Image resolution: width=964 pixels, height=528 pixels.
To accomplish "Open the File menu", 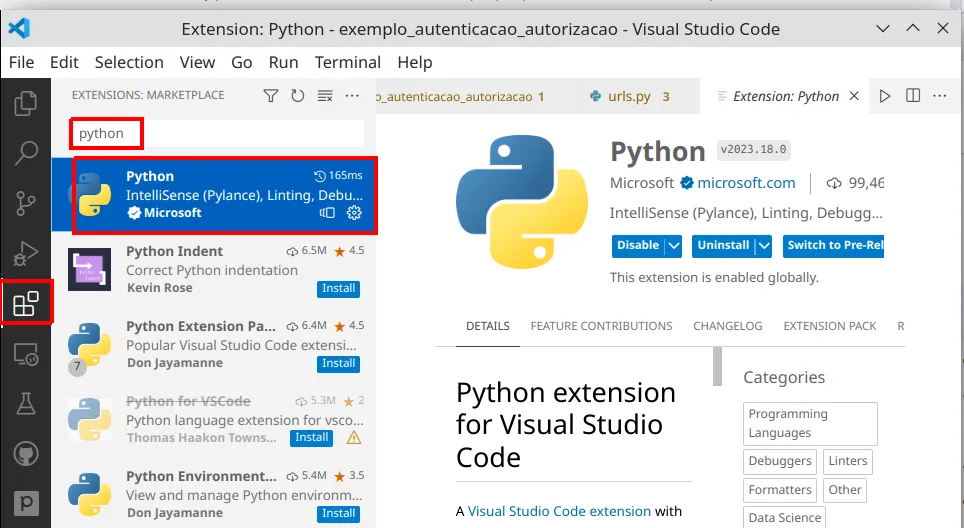I will (x=22, y=62).
